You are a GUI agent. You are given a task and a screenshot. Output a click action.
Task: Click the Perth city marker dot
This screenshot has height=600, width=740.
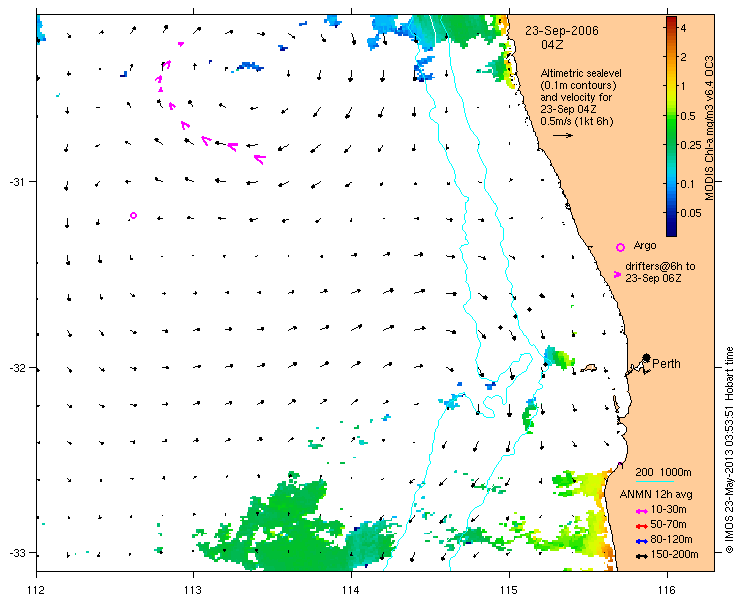pyautogui.click(x=647, y=357)
